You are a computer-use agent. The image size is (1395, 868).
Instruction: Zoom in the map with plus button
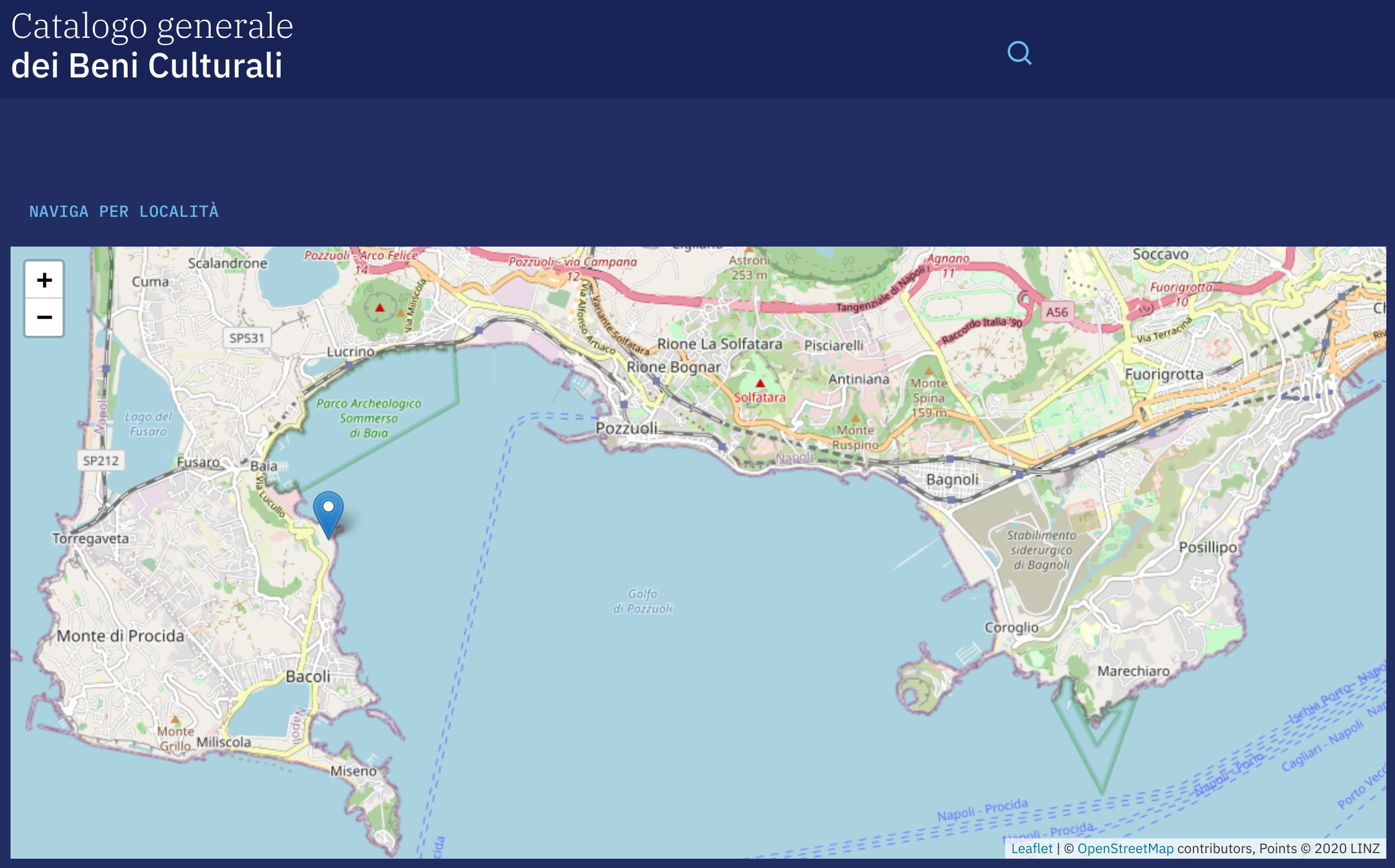click(44, 280)
